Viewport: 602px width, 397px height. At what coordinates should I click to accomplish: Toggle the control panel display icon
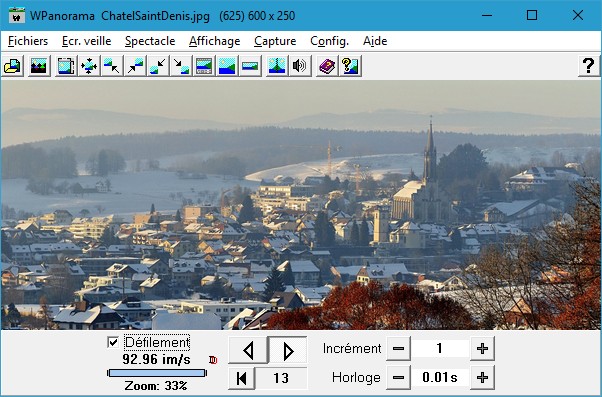click(x=204, y=66)
